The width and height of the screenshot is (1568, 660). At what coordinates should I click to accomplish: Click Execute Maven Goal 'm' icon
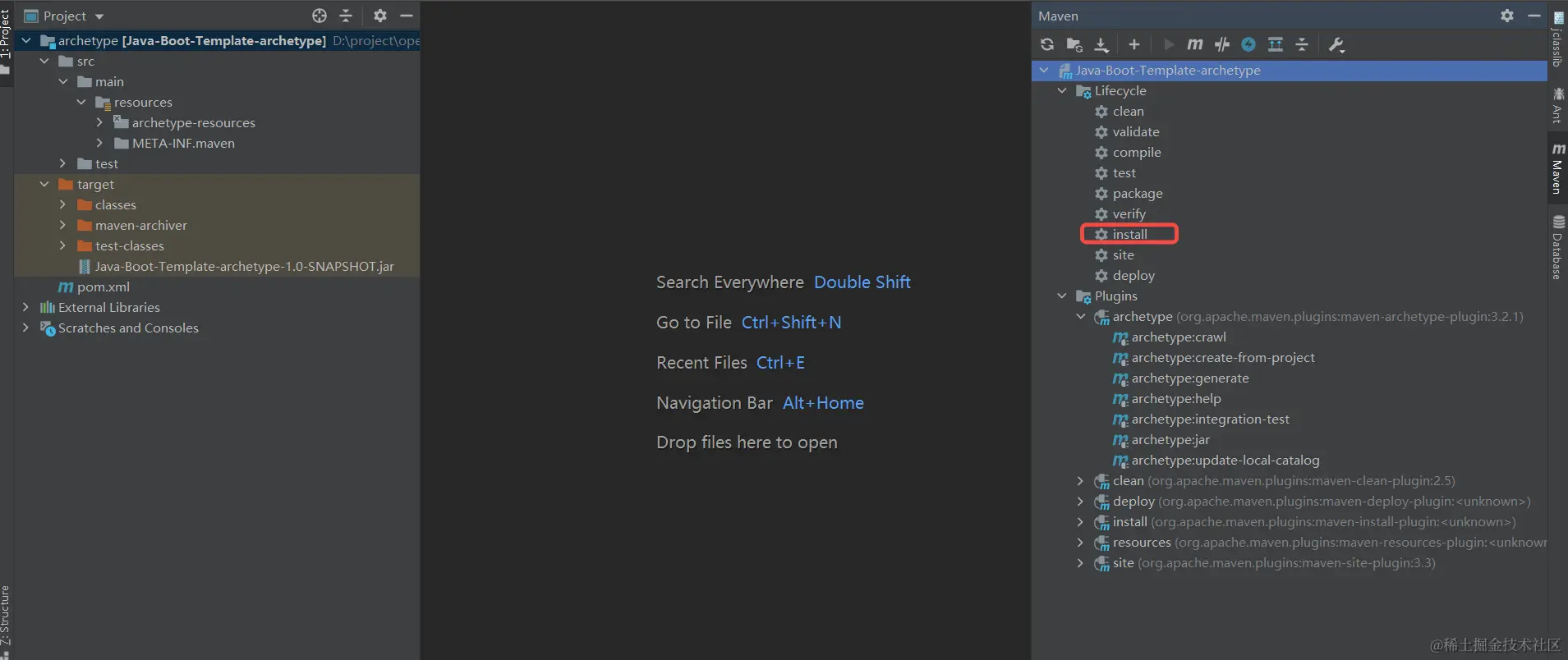[1195, 44]
